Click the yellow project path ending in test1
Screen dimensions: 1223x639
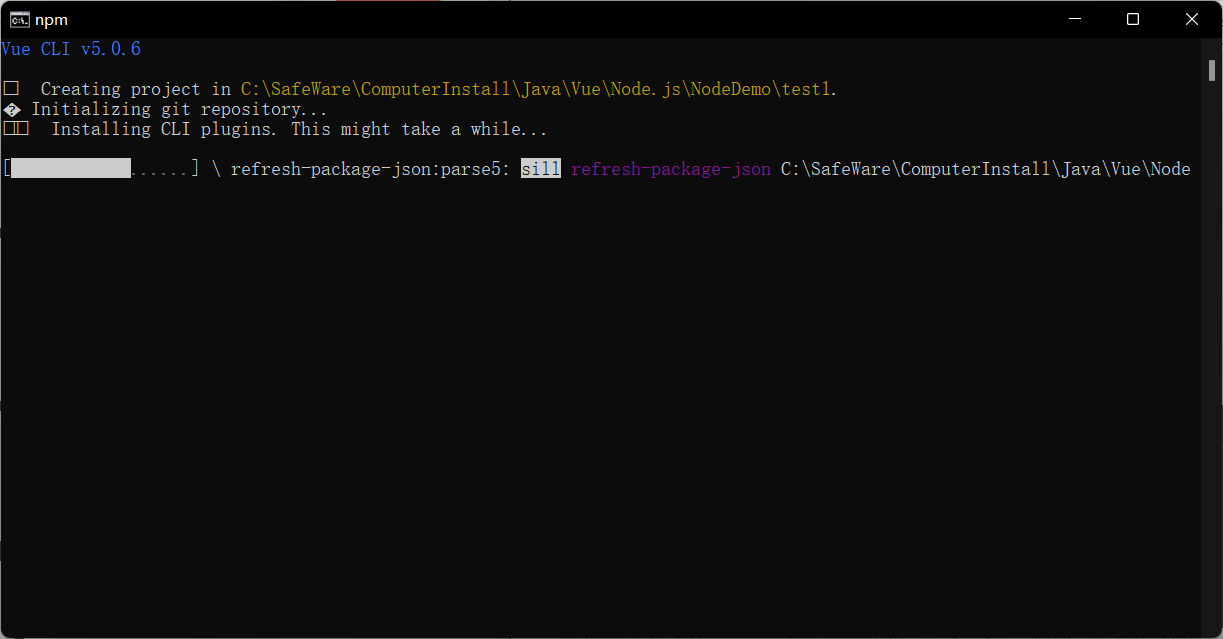click(536, 89)
